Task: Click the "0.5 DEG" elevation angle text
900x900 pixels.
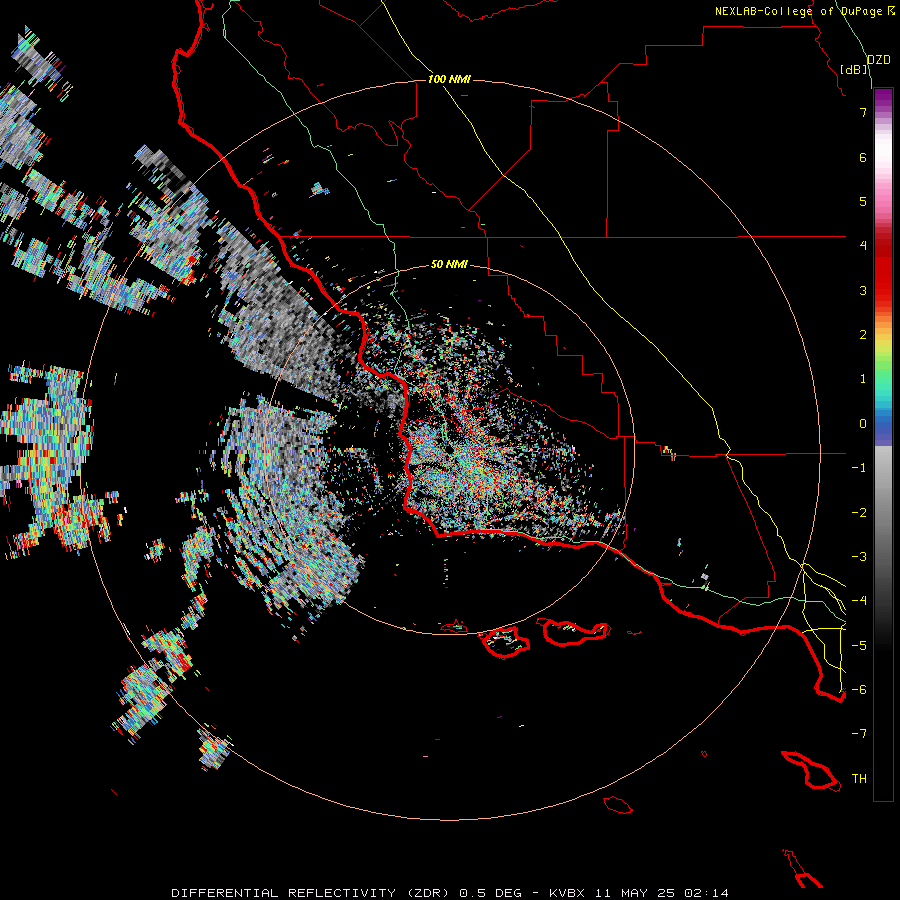Action: point(490,893)
